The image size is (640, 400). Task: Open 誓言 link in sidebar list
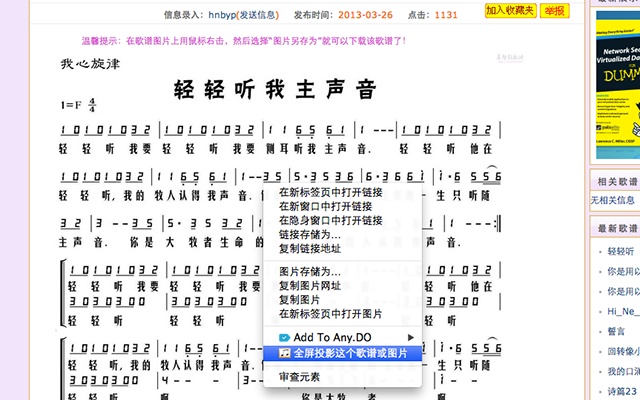pyautogui.click(x=616, y=331)
